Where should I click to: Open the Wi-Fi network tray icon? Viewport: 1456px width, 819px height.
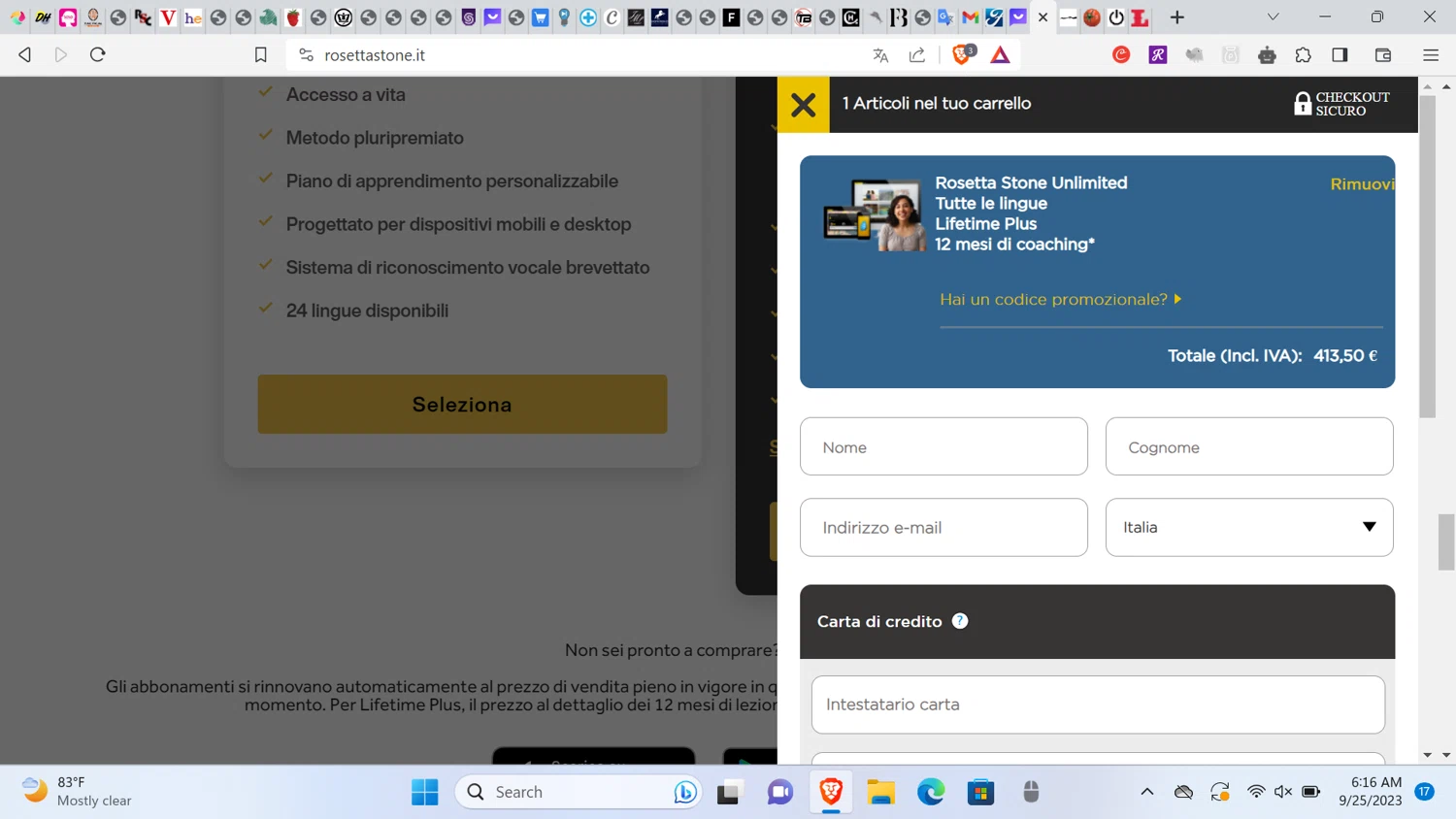[x=1256, y=792]
